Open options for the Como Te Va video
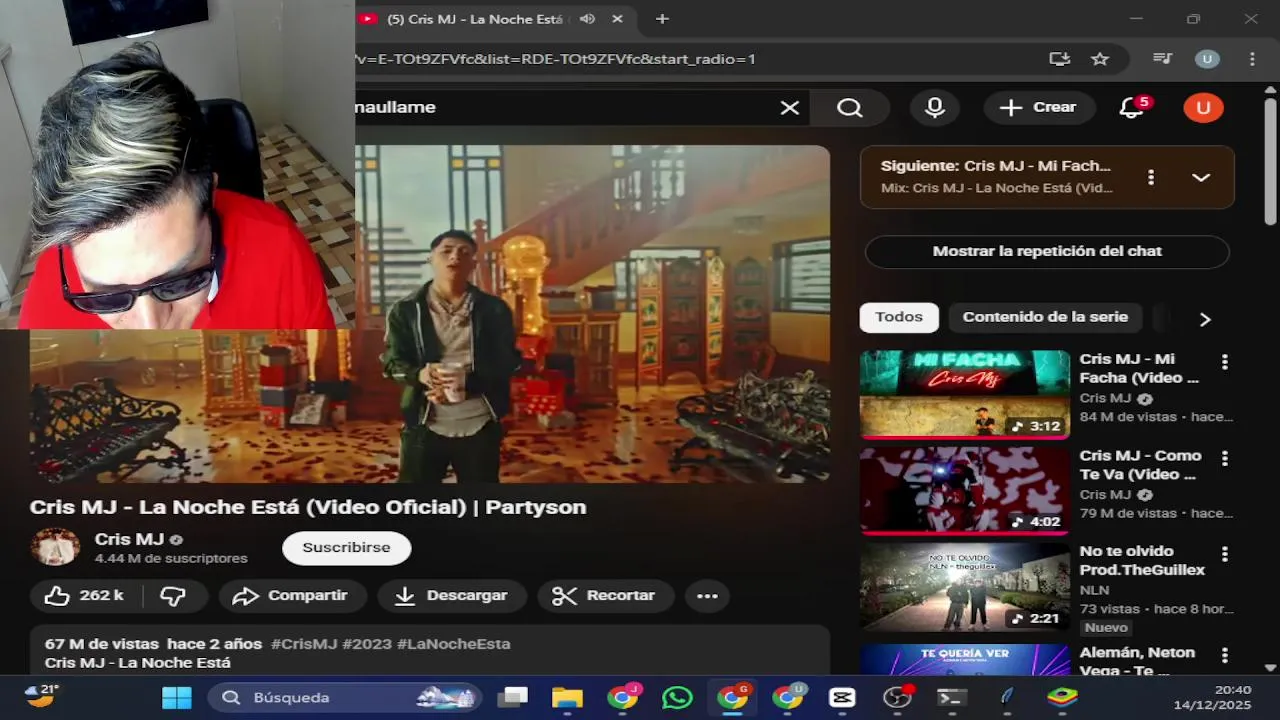The image size is (1280, 720). (1224, 458)
